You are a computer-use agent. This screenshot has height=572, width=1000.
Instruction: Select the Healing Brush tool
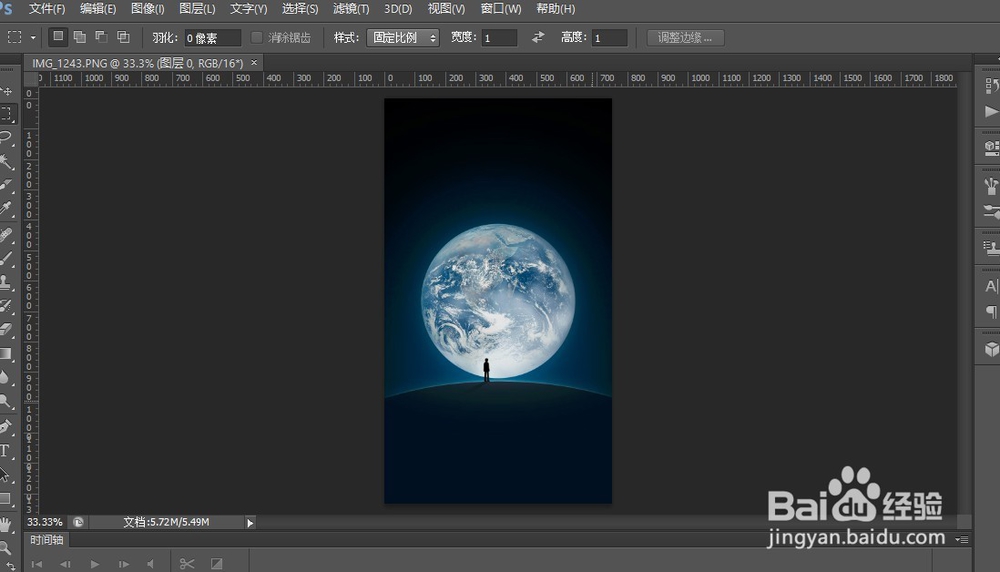click(6, 235)
